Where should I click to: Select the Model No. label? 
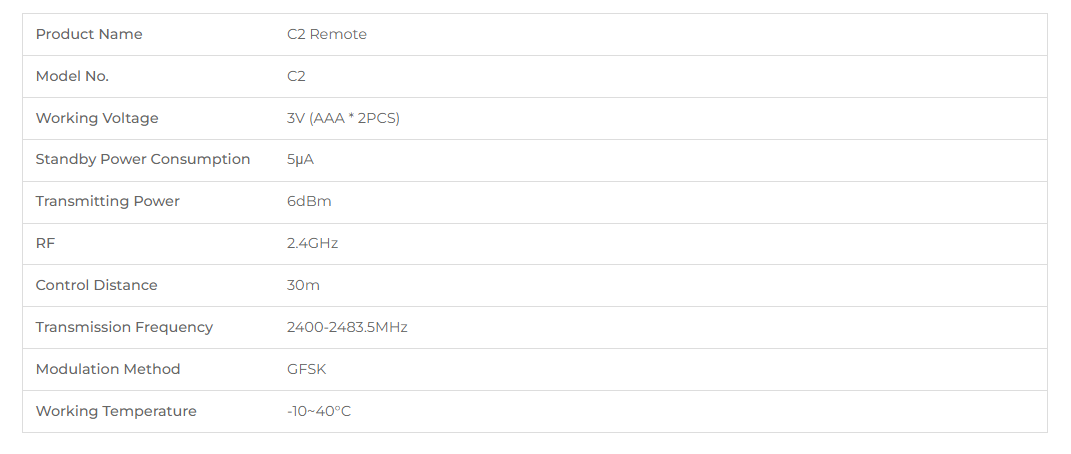72,76
